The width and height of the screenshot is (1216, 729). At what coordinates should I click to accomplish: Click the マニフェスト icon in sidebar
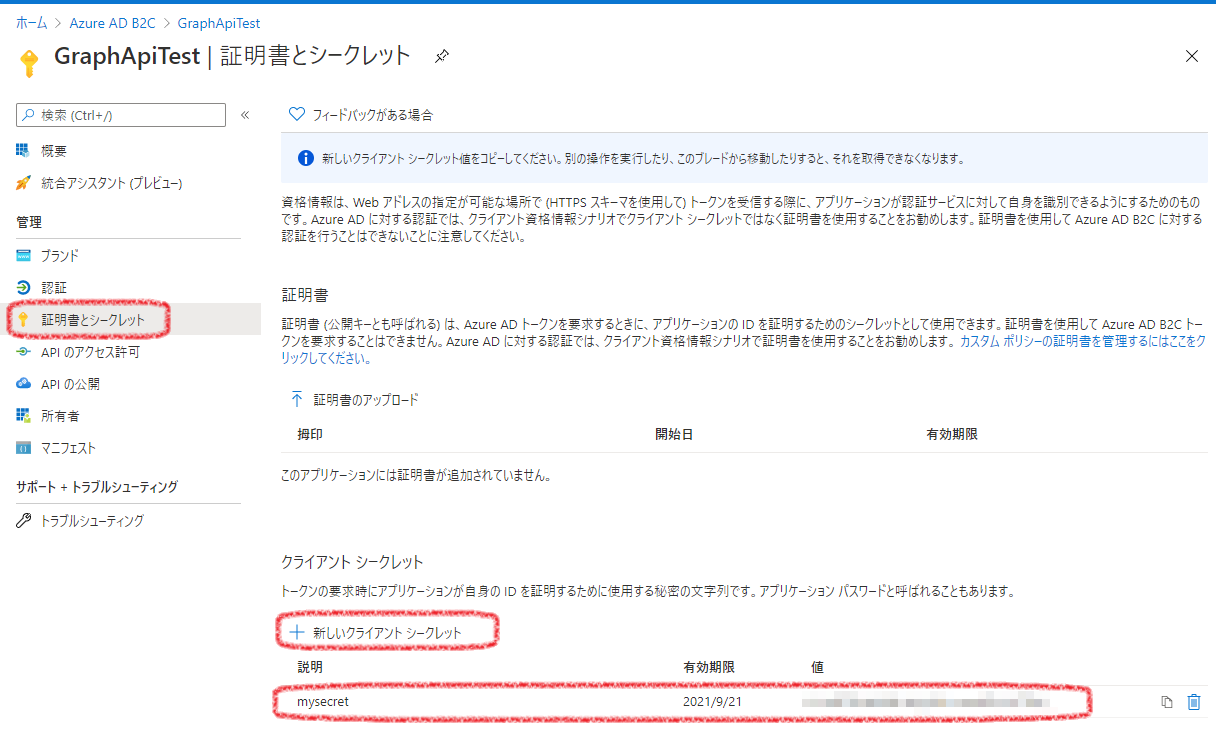point(24,448)
